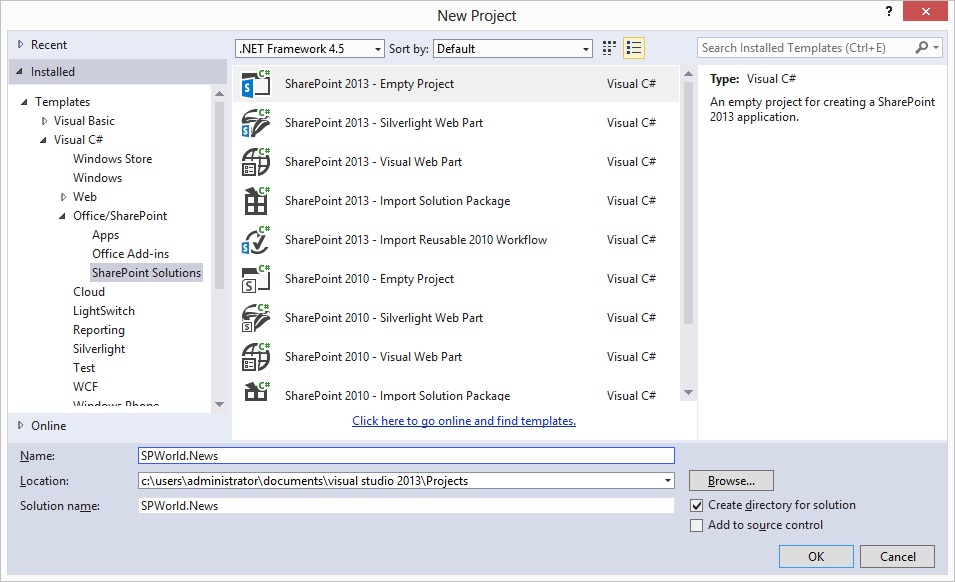Expand the Visual Basic node

[x=44, y=121]
